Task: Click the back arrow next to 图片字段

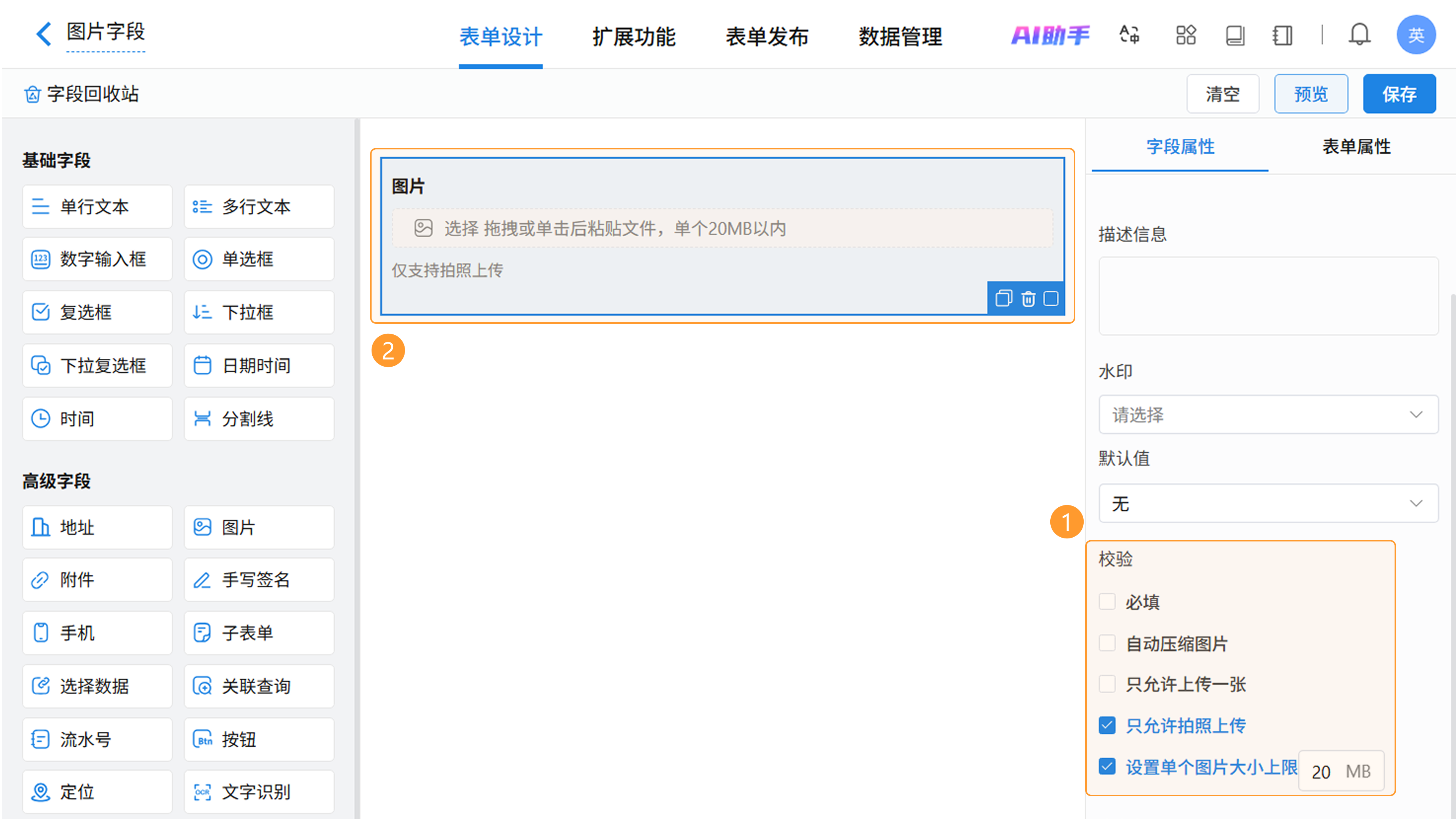Action: pos(44,33)
